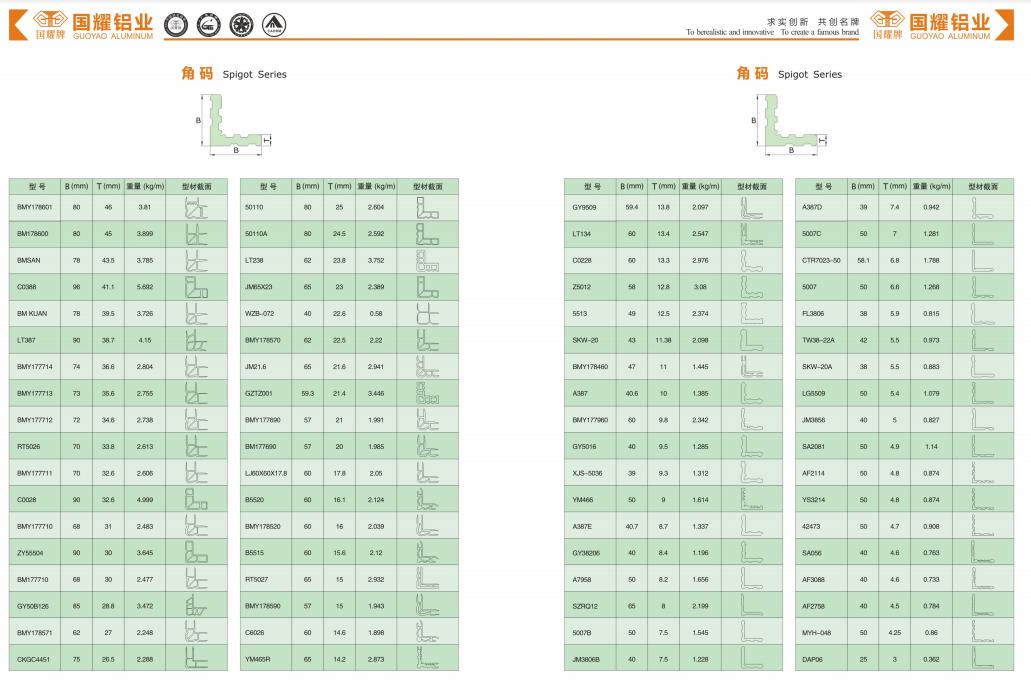Click the certification badge with triangle emblem
This screenshot has height=683, width=1031.
tap(274, 25)
